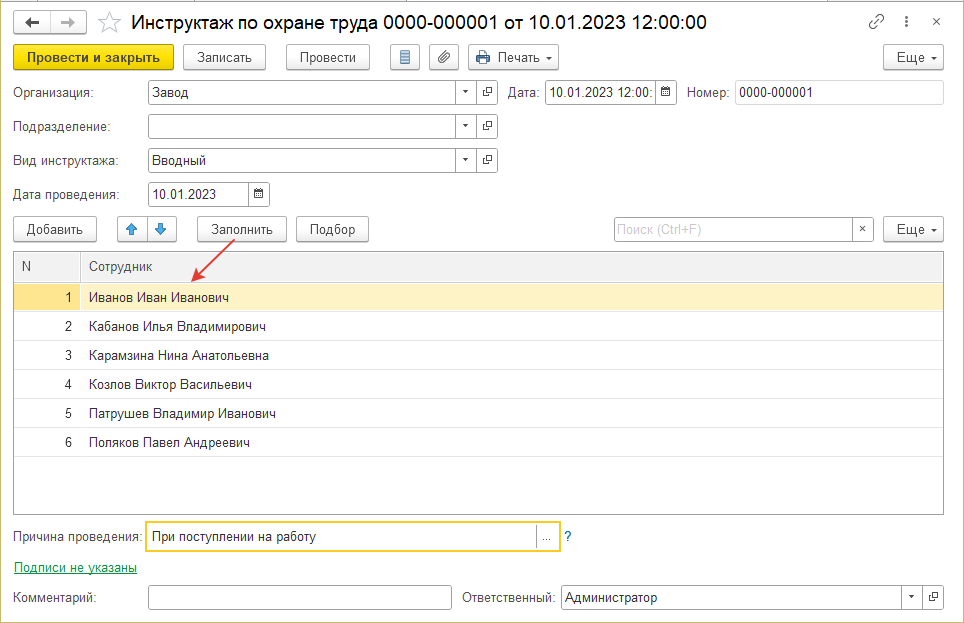Viewport: 964px width, 623px height.
Task: Click the N column header
Action: pos(47,266)
